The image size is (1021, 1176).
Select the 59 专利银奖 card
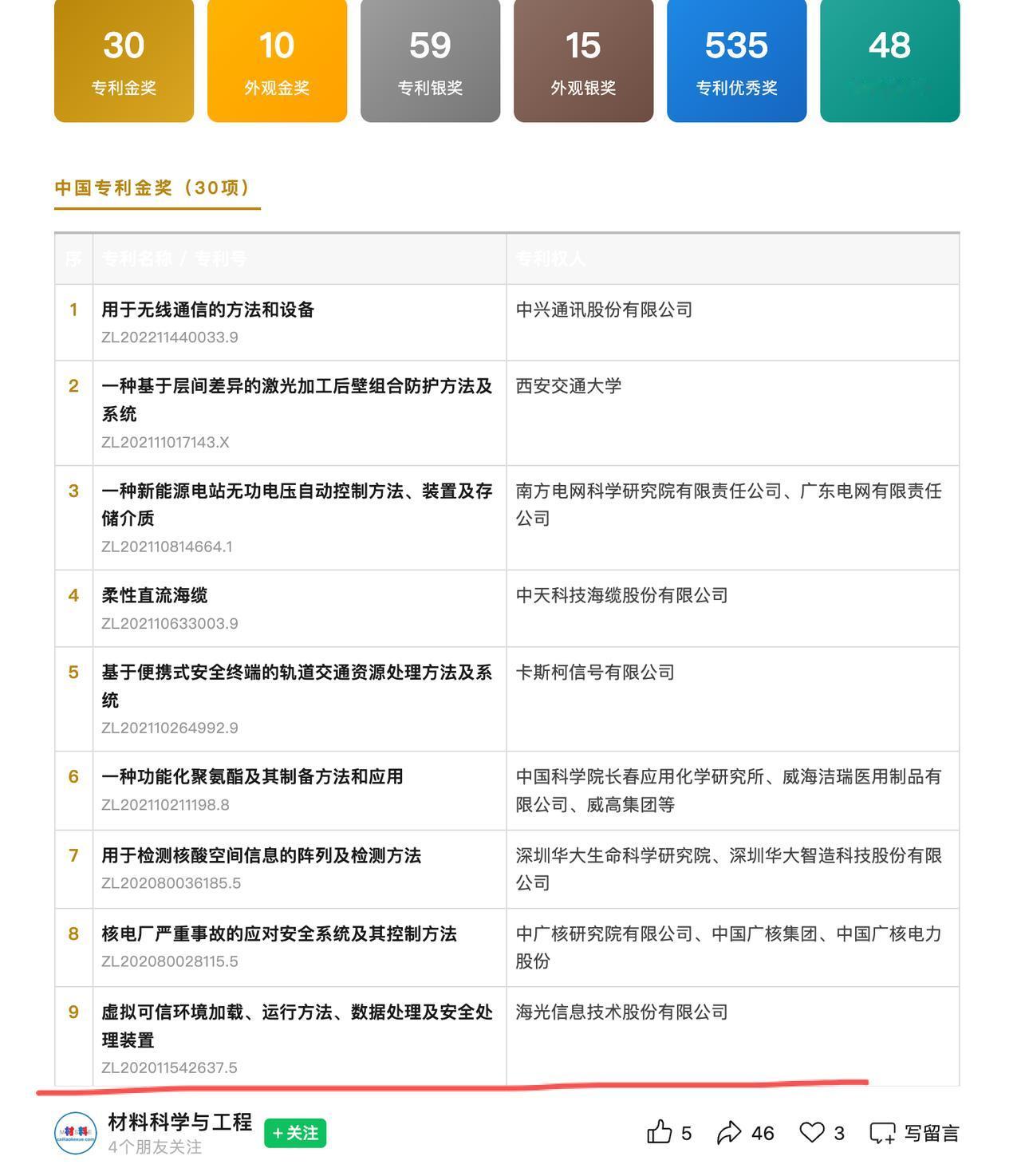click(x=430, y=61)
